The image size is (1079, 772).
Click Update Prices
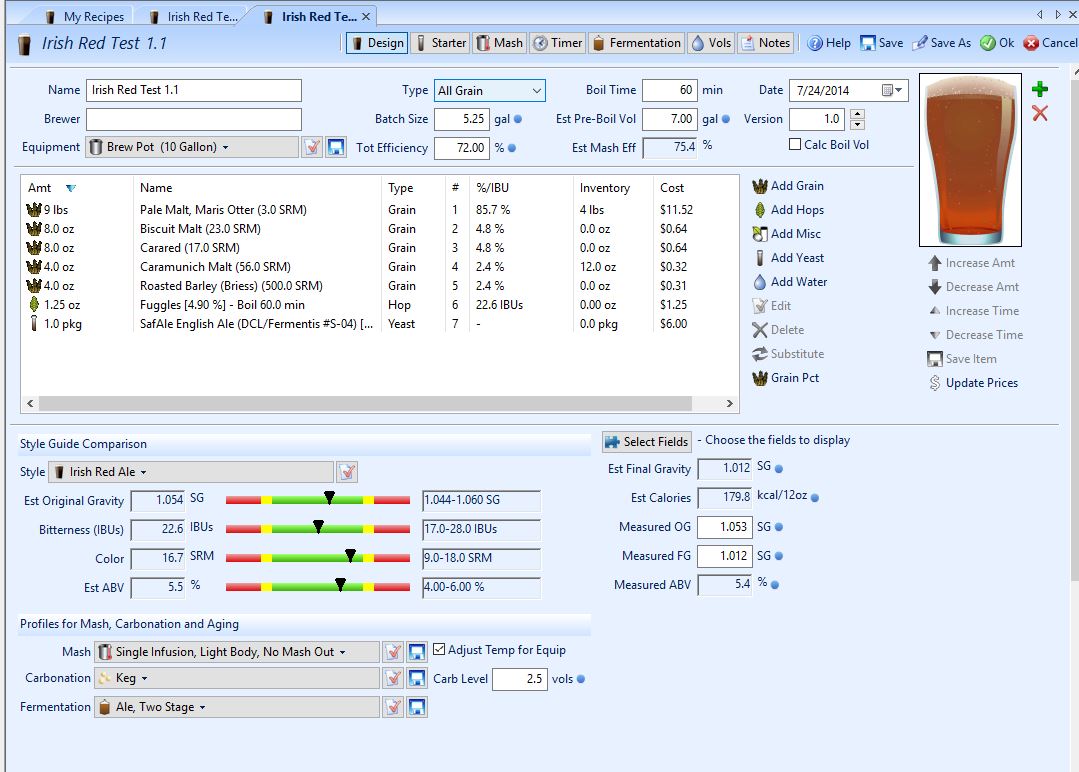pos(973,383)
